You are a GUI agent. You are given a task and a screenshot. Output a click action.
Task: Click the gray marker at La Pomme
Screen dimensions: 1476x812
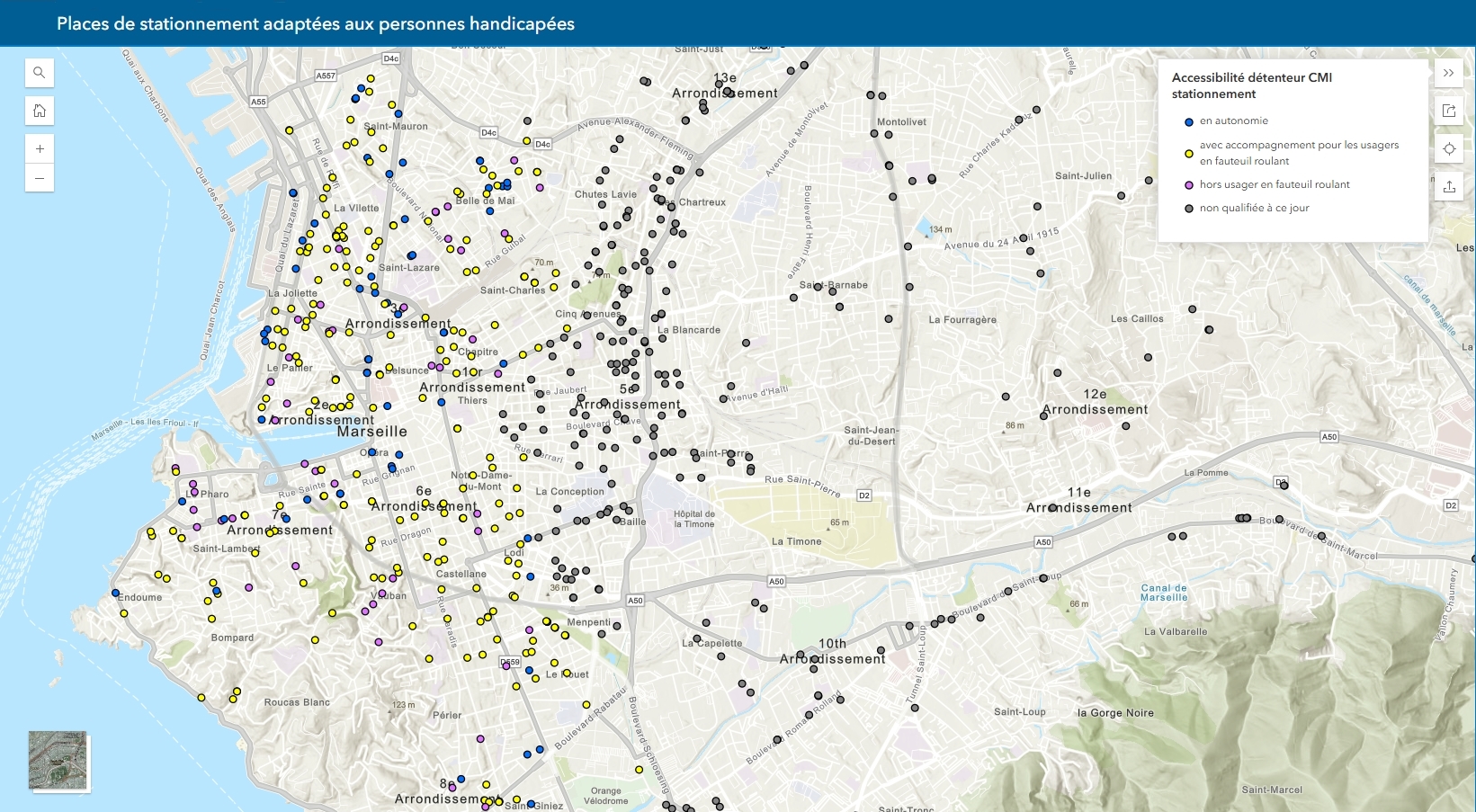pyautogui.click(x=1284, y=486)
